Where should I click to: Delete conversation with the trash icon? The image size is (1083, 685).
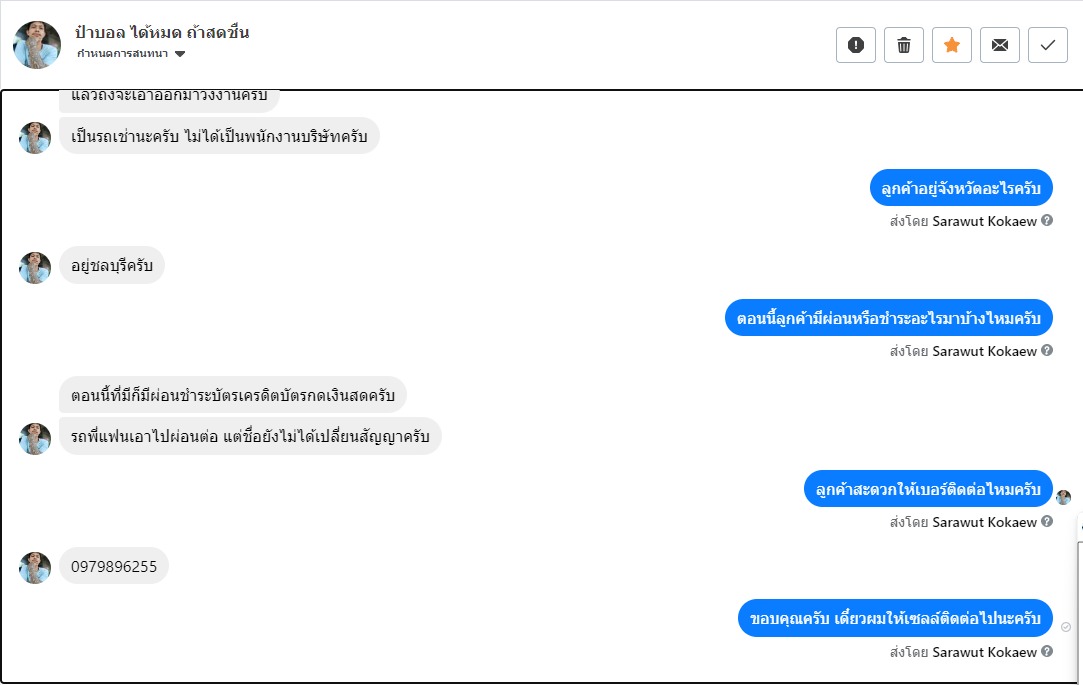[x=904, y=45]
